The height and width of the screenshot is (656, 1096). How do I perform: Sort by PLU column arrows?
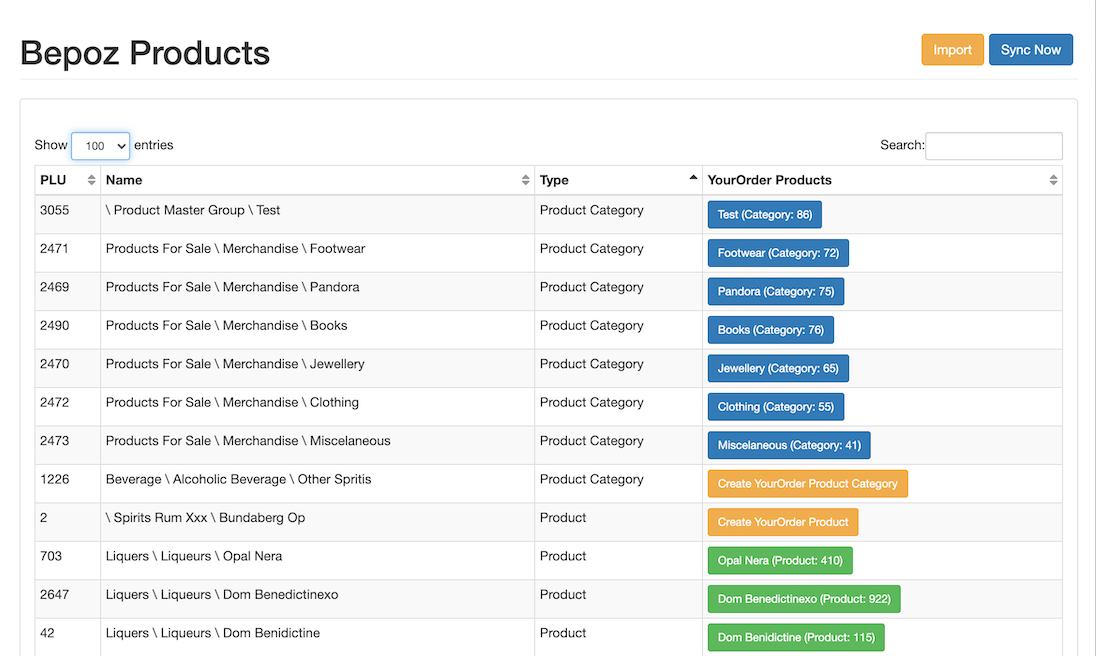(x=91, y=180)
